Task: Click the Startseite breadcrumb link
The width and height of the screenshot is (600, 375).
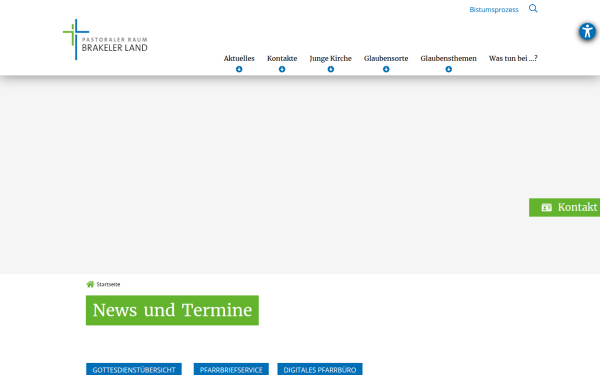Action: pyautogui.click(x=108, y=284)
